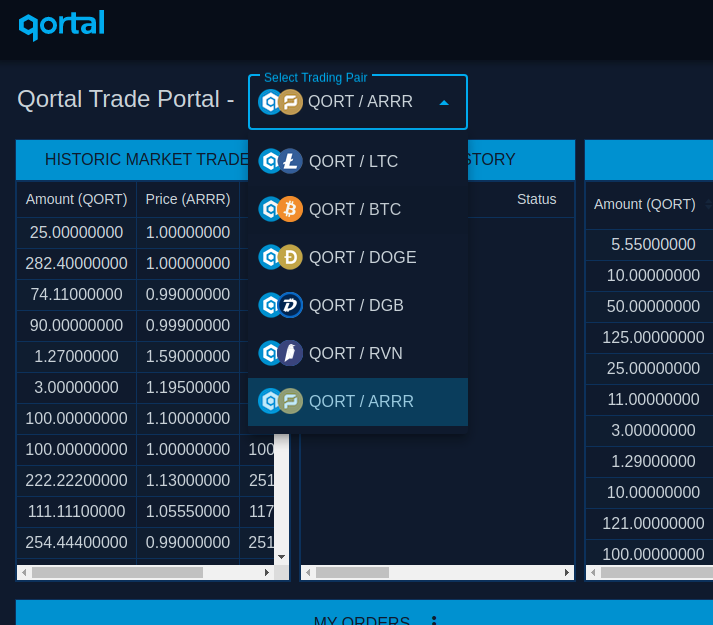Open the My Orders three-dot menu

434,620
